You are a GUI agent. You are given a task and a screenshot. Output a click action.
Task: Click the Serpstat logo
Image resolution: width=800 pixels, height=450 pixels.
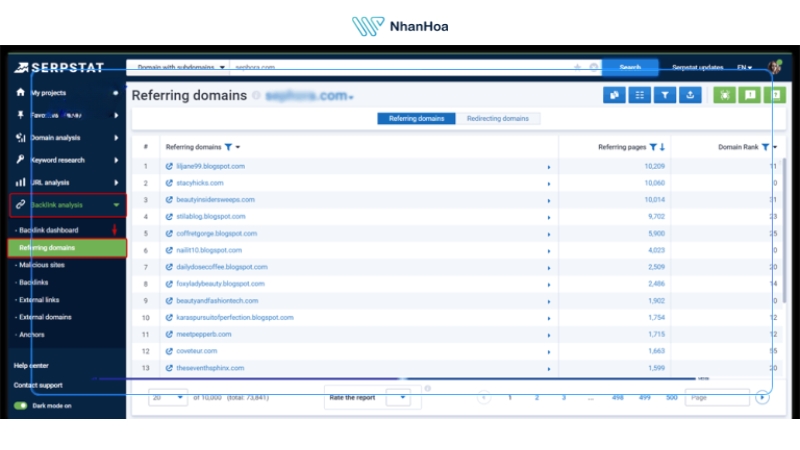(59, 67)
